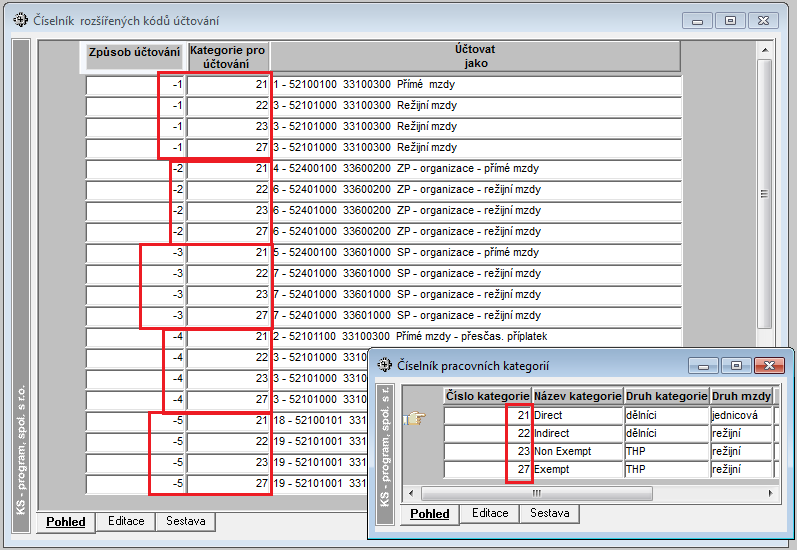Click the 'dělníci' cell in the Direct row
797x550 pixels.
pos(667,415)
